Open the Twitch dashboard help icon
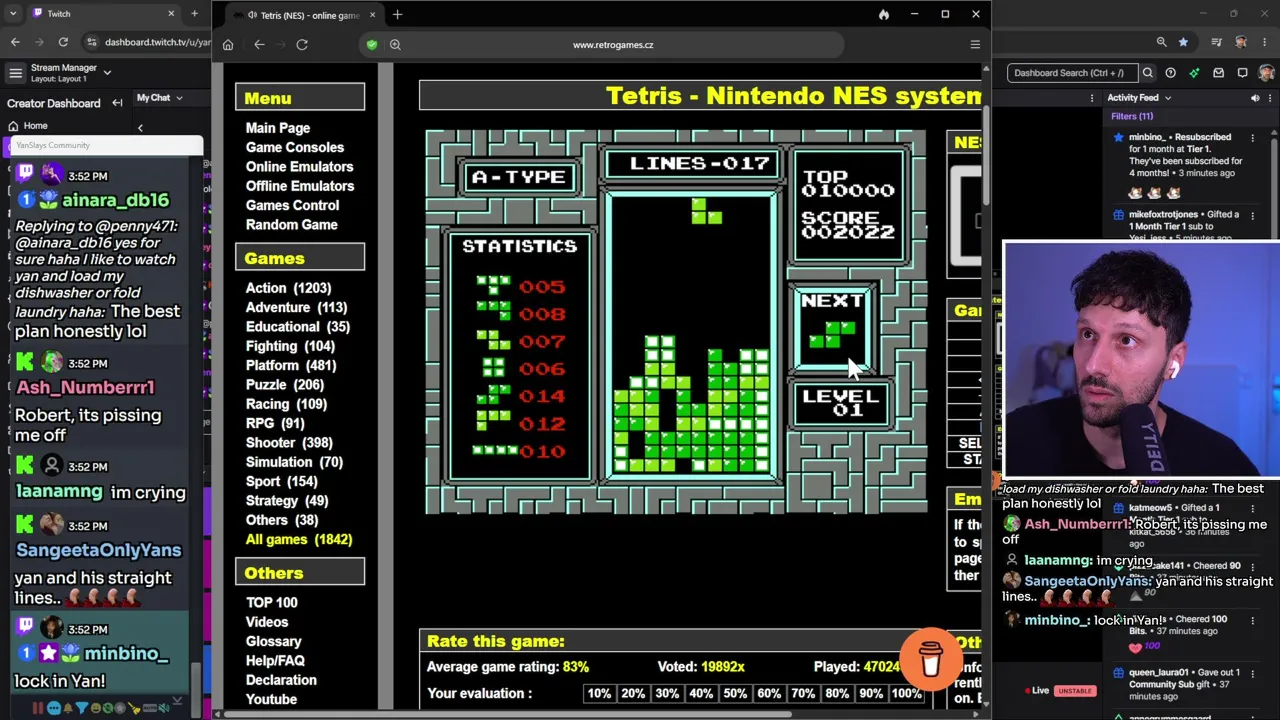The image size is (1280, 720). pyautogui.click(x=1170, y=73)
